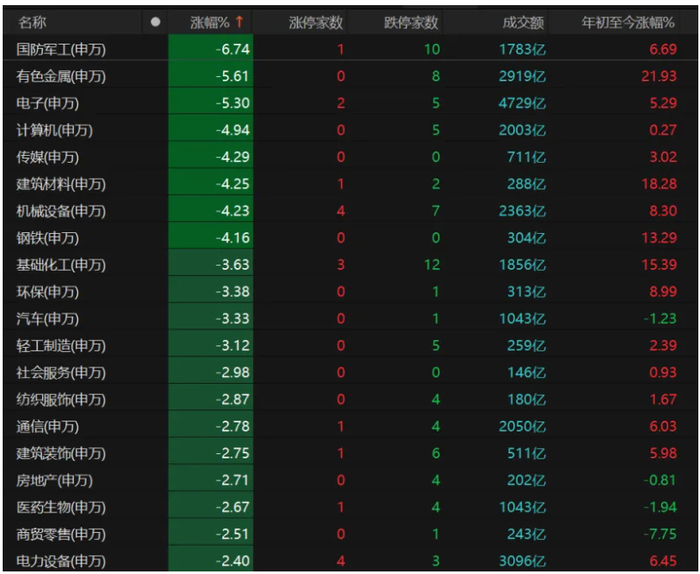Open the 环保(申万) sector
This screenshot has height=574, width=700.
pyautogui.click(x=48, y=292)
